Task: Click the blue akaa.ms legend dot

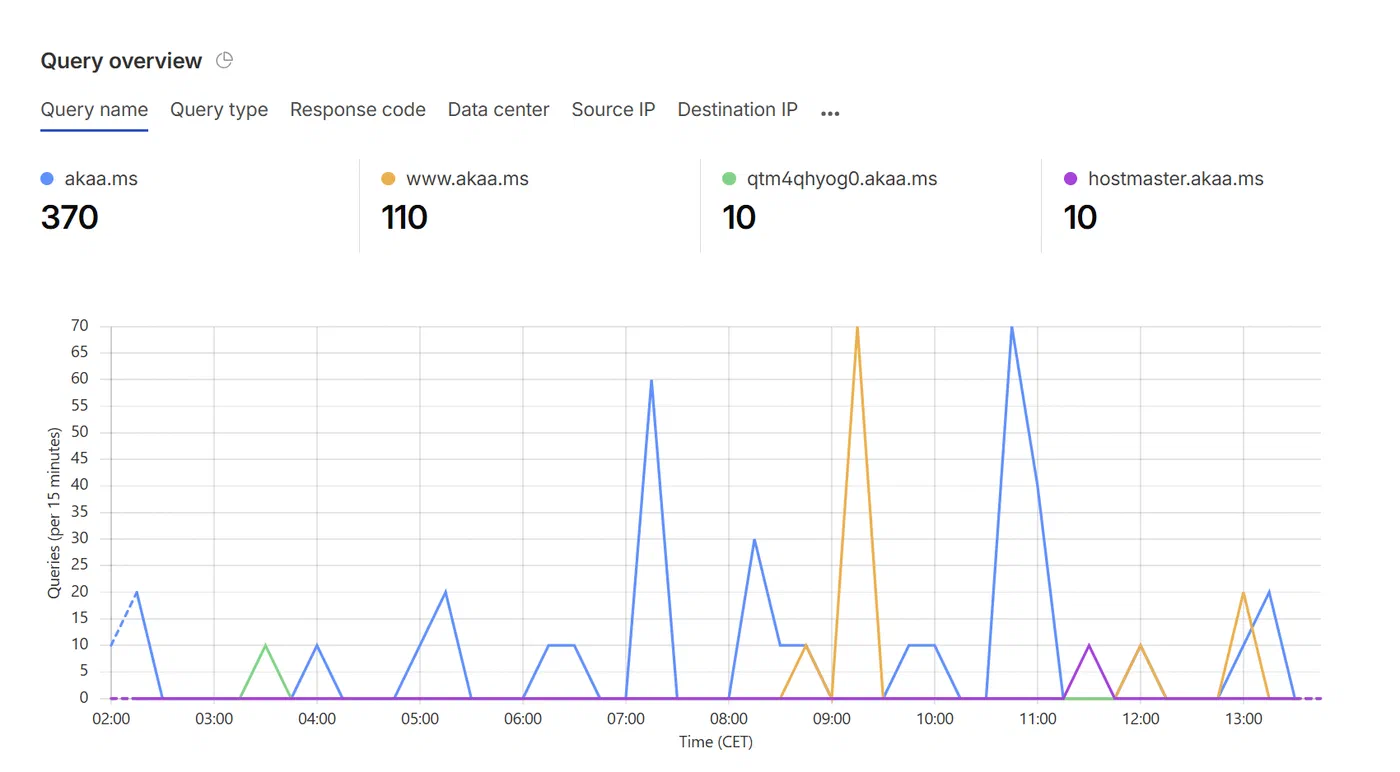Action: [47, 179]
